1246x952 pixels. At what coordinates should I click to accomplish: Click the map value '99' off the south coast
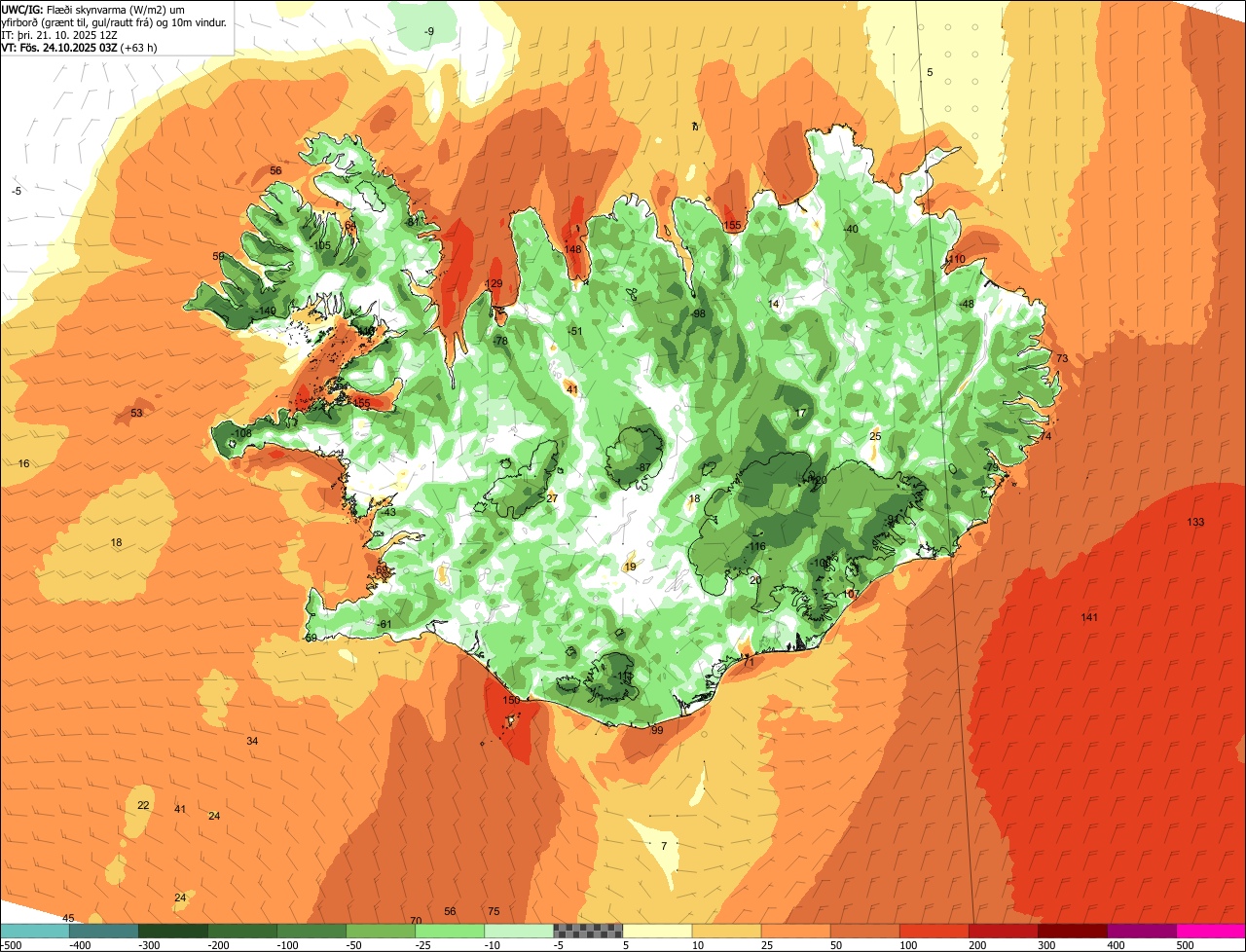pos(657,731)
